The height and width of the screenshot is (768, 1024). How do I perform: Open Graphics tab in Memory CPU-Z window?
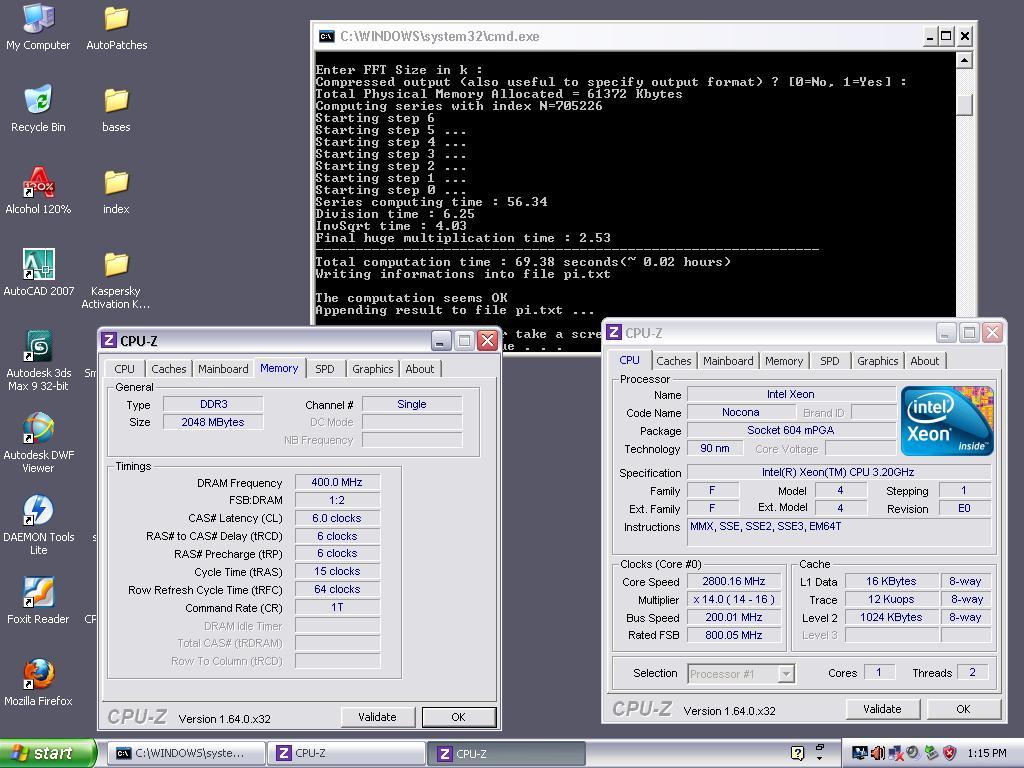click(373, 369)
